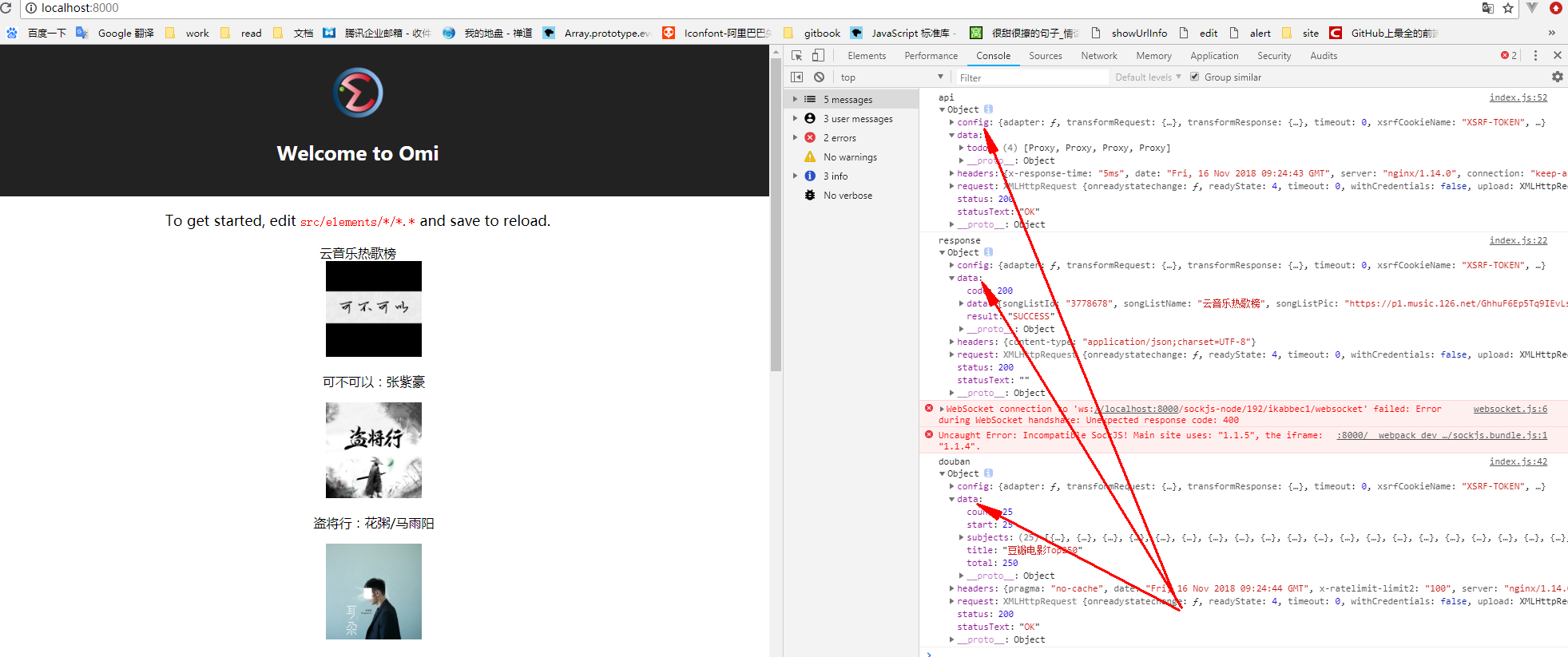Open the 百度一下 bookmark
This screenshot has width=1568, height=657.
(37, 33)
